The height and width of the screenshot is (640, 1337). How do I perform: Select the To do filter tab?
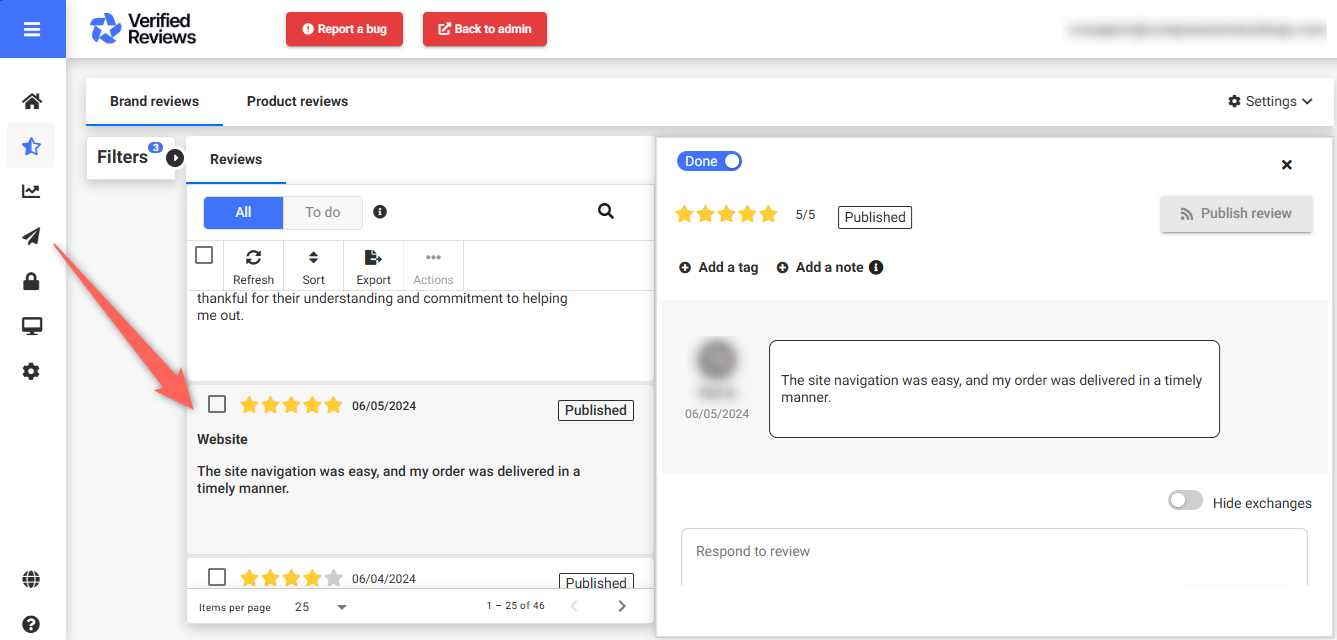322,212
